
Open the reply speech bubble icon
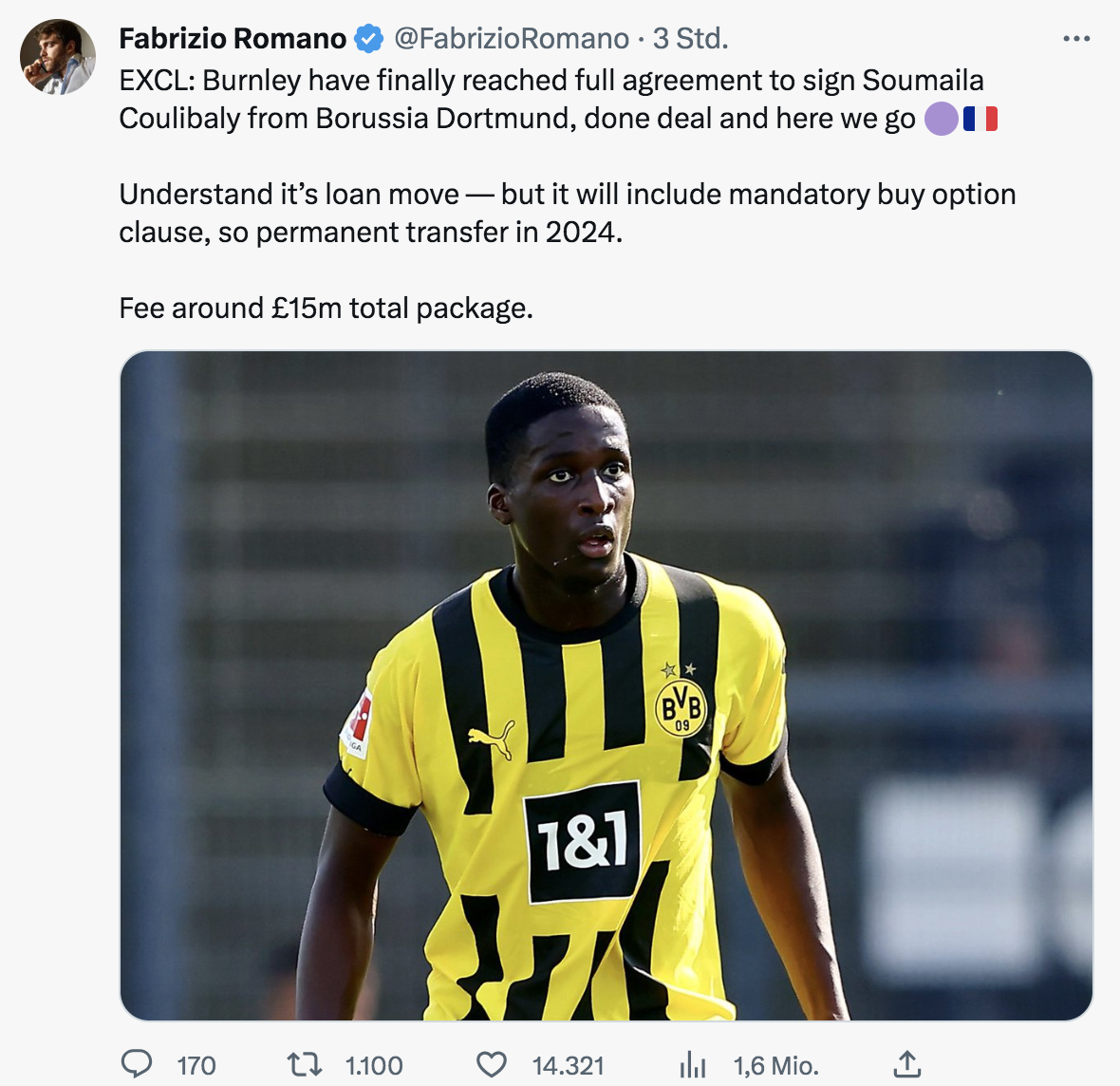point(136,1064)
